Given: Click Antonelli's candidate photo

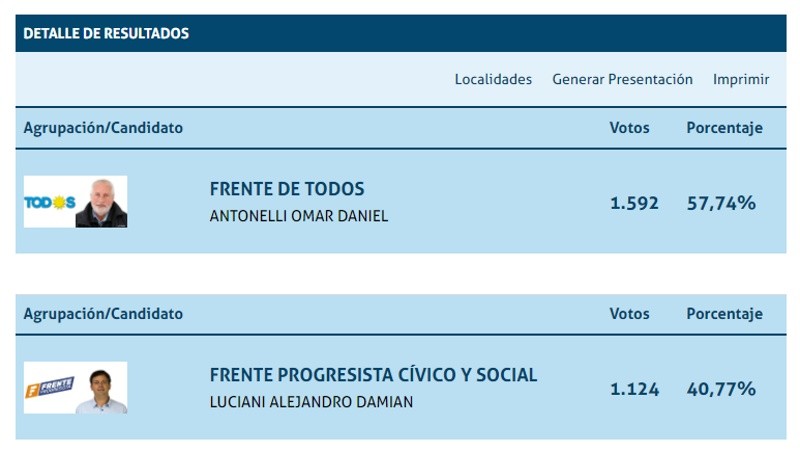Looking at the screenshot, I should [x=101, y=202].
